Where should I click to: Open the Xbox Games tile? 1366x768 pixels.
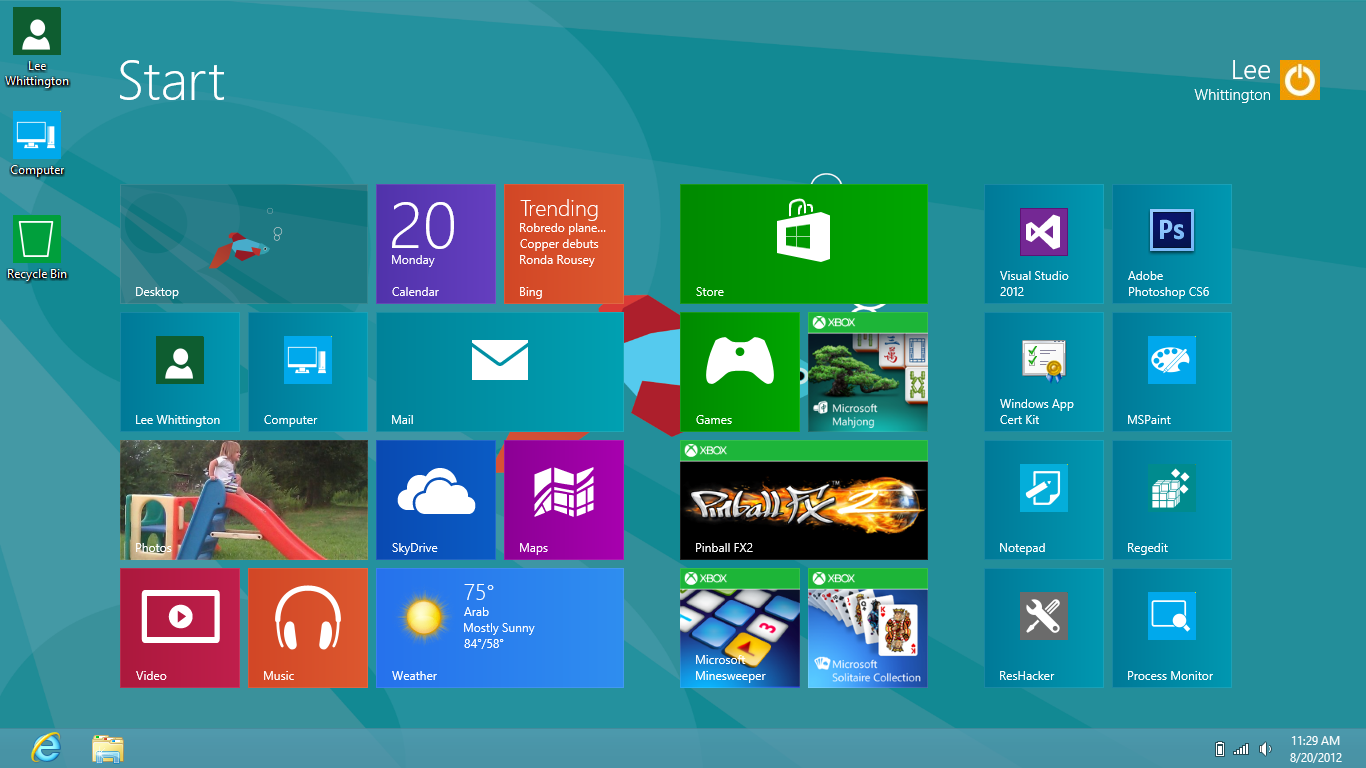click(739, 371)
